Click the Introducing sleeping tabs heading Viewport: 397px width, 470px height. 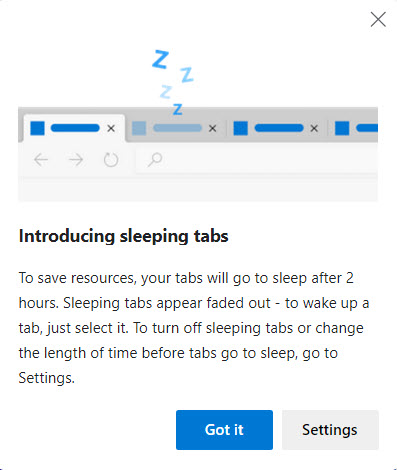(123, 236)
